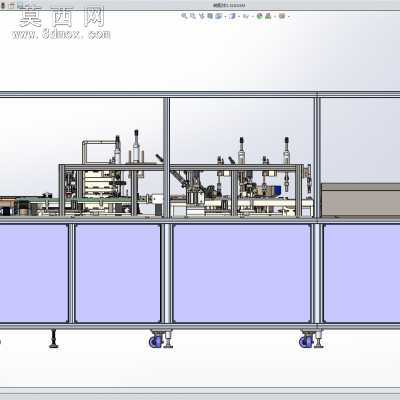This screenshot has width=400, height=400.
Task: Click the View Settings monitor icon
Action: pos(282,16)
